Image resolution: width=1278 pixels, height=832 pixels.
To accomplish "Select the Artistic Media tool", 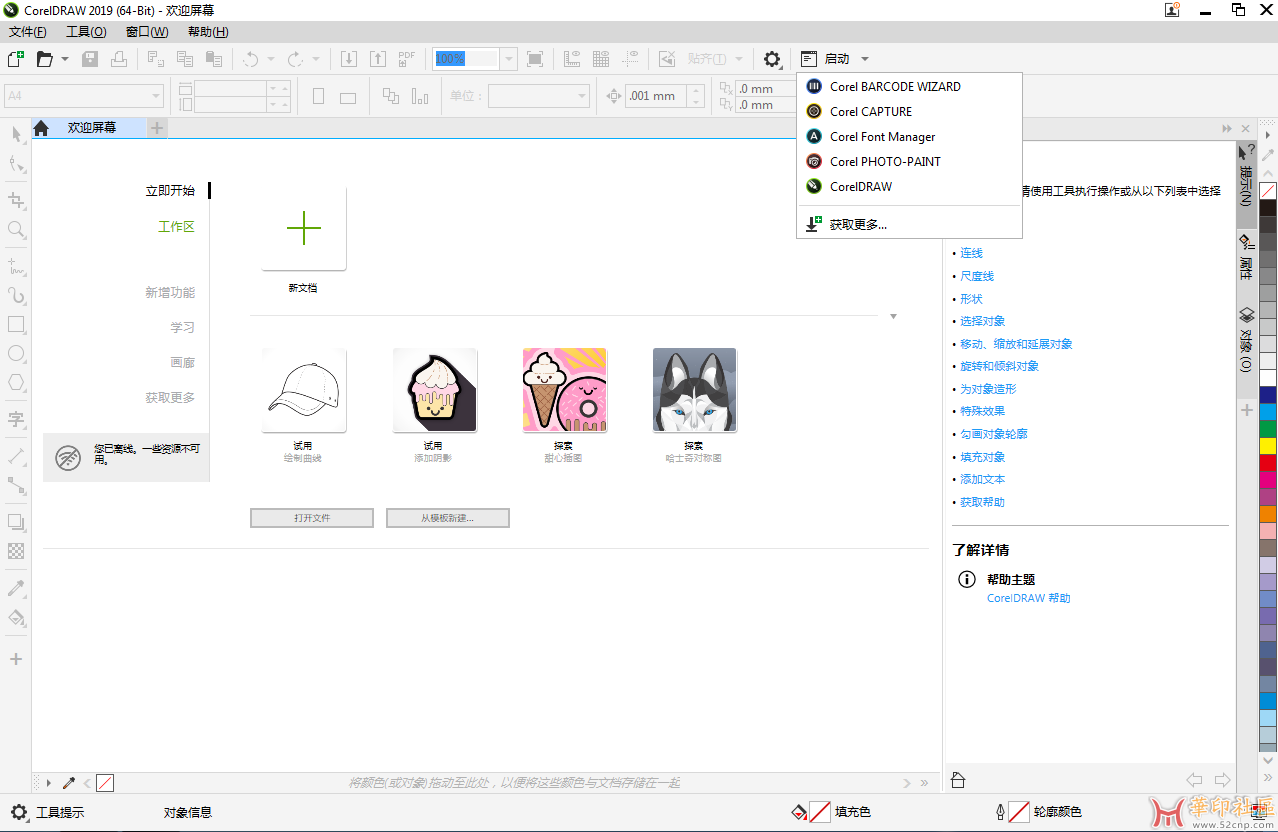I will point(16,295).
